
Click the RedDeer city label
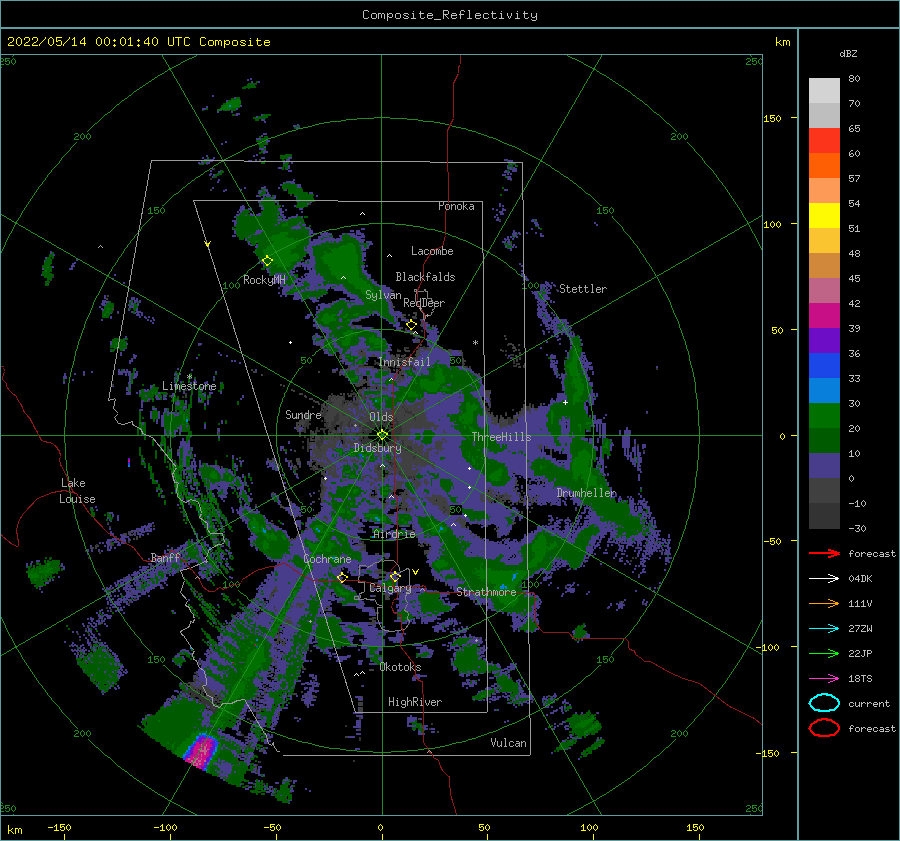coord(424,303)
